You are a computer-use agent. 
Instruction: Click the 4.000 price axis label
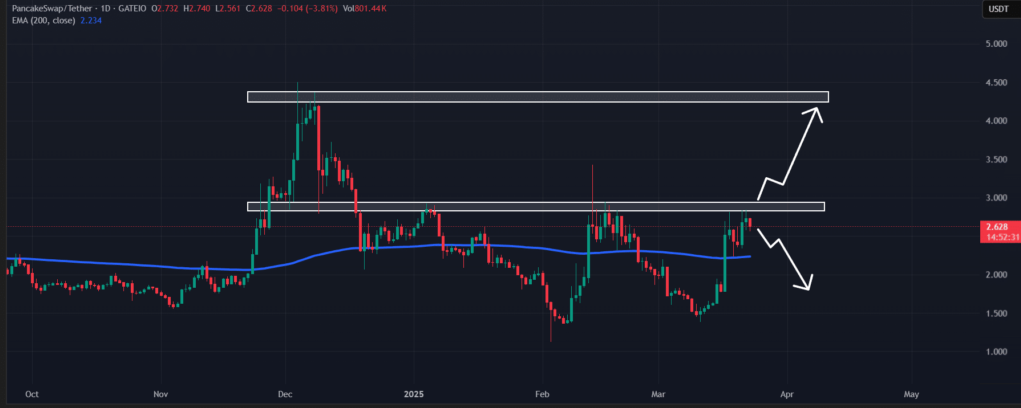[996, 121]
